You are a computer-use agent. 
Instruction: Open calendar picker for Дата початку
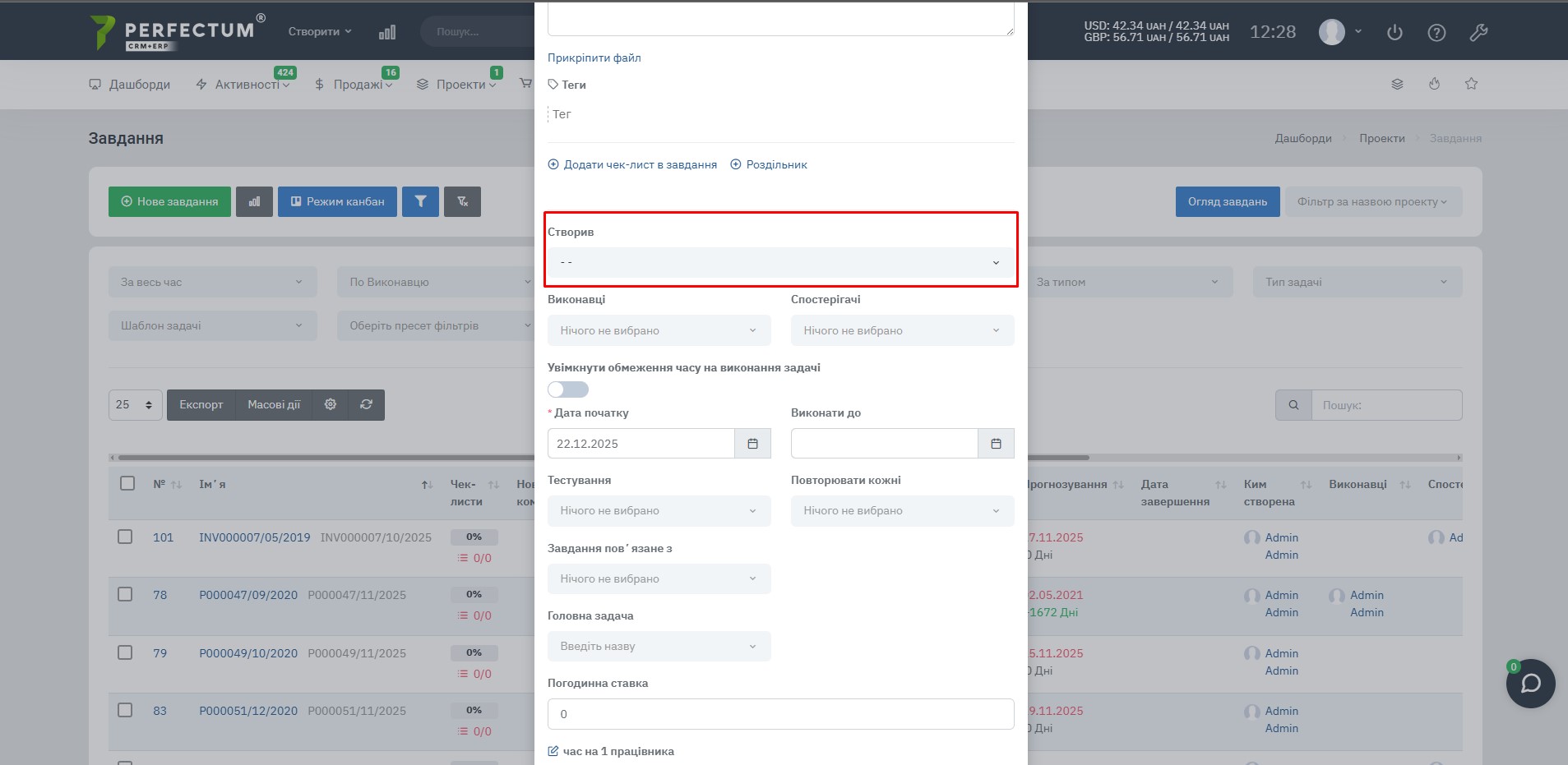coord(752,444)
